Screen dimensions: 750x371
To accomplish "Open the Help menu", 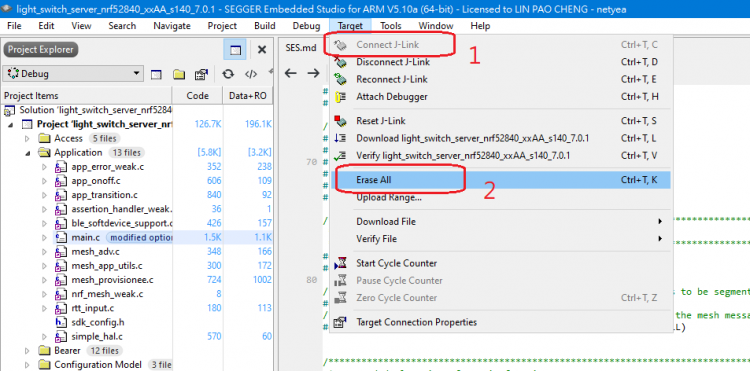I will click(x=480, y=26).
